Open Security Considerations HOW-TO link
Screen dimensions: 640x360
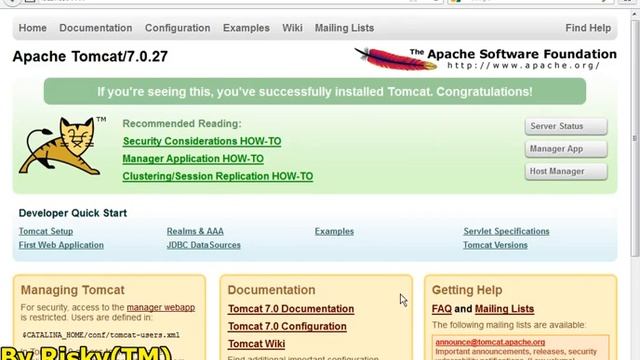point(202,141)
